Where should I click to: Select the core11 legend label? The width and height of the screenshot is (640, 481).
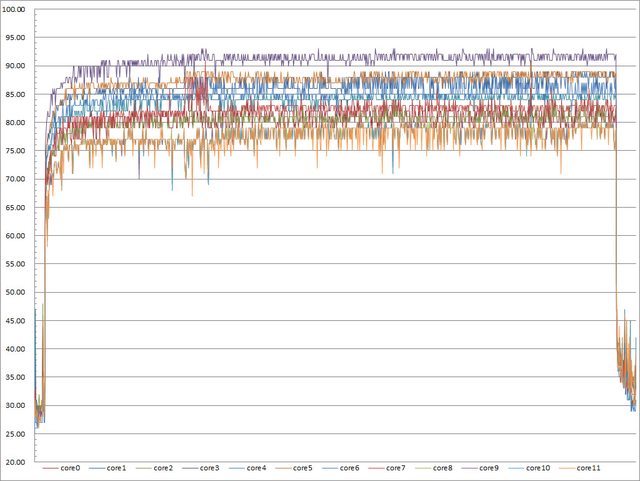(586, 467)
